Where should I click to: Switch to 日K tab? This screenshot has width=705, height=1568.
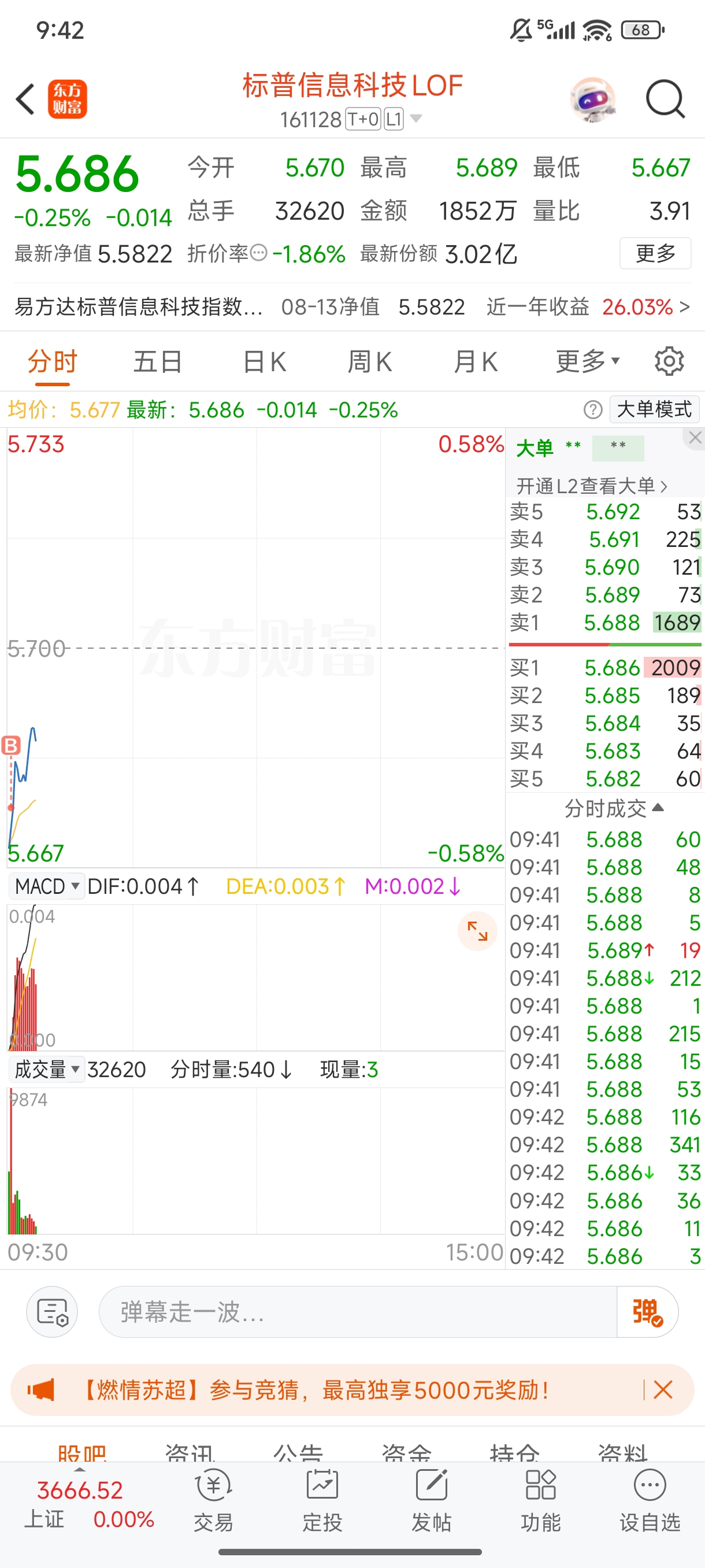point(264,361)
